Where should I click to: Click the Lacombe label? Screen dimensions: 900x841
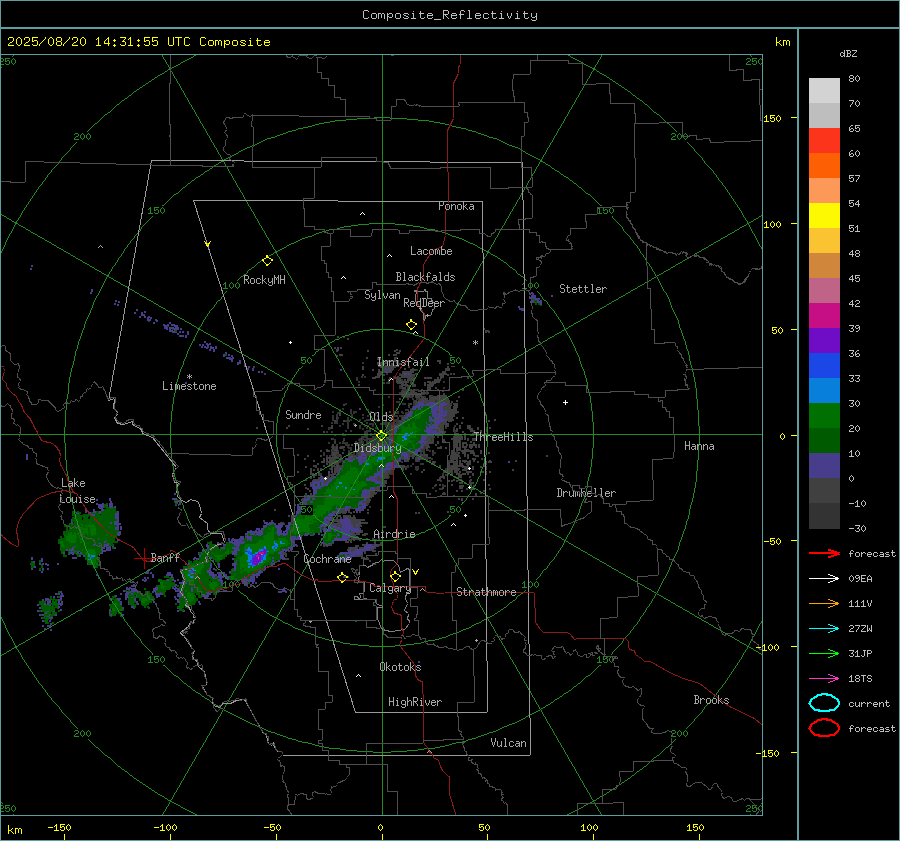[x=431, y=251]
